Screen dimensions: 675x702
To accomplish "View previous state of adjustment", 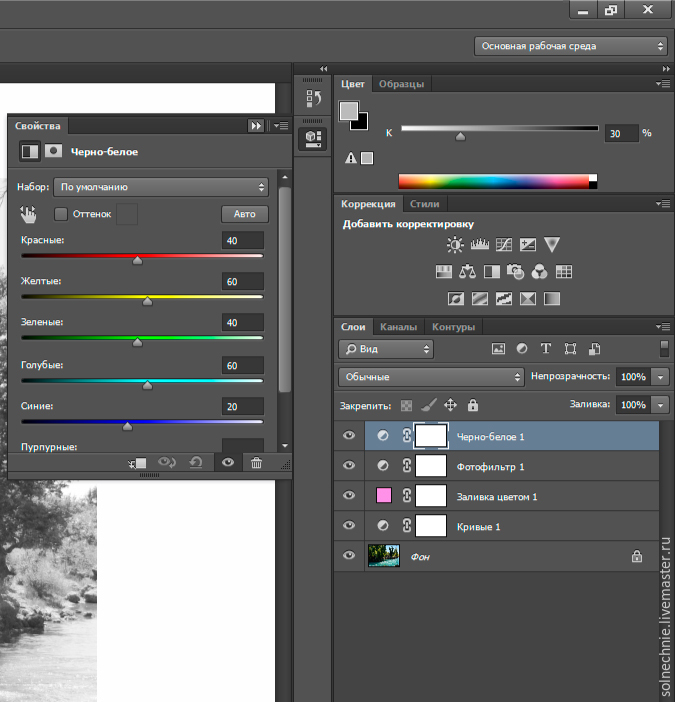I will coord(167,462).
